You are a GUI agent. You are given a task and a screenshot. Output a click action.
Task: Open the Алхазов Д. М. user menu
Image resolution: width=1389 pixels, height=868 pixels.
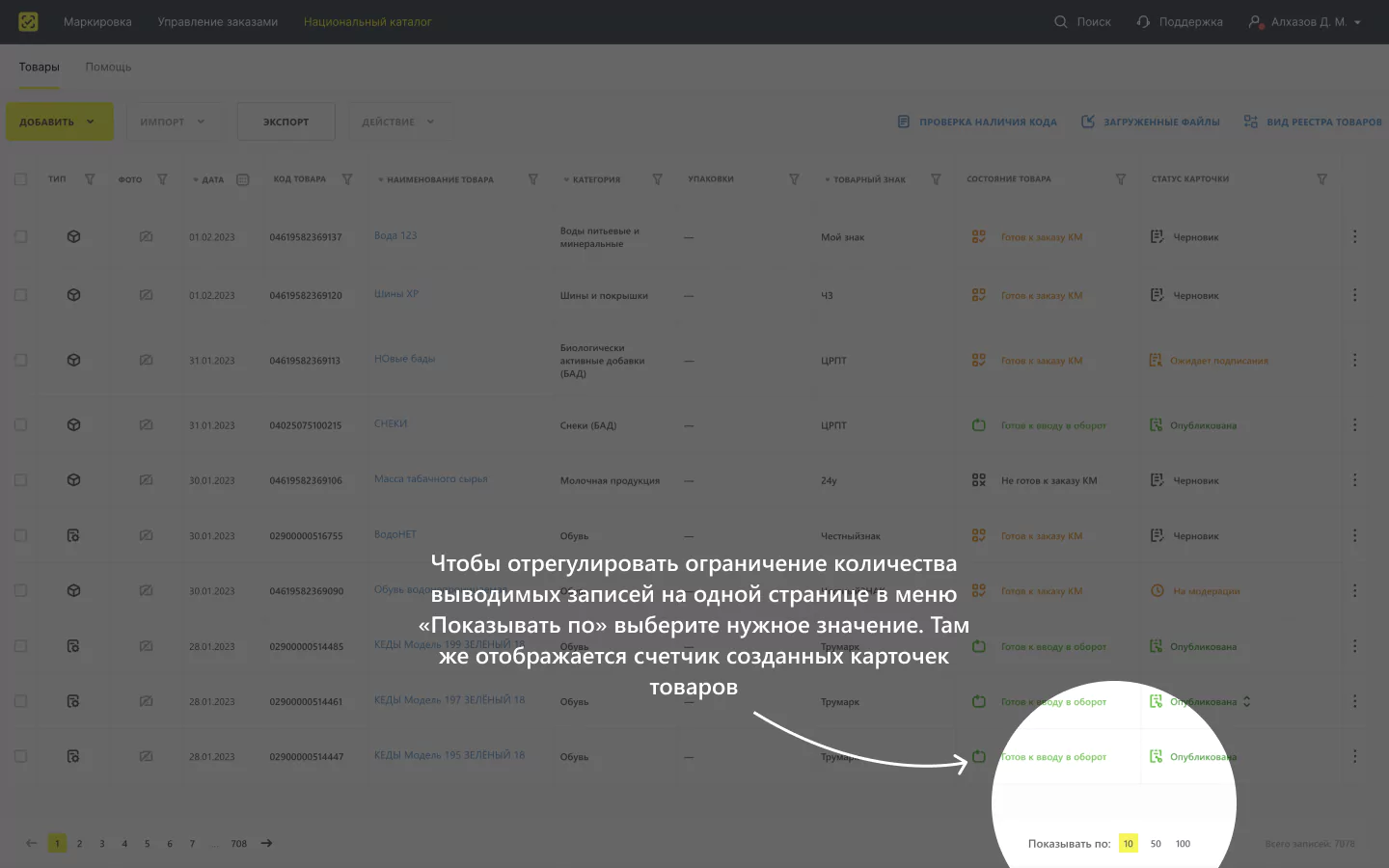1304,21
